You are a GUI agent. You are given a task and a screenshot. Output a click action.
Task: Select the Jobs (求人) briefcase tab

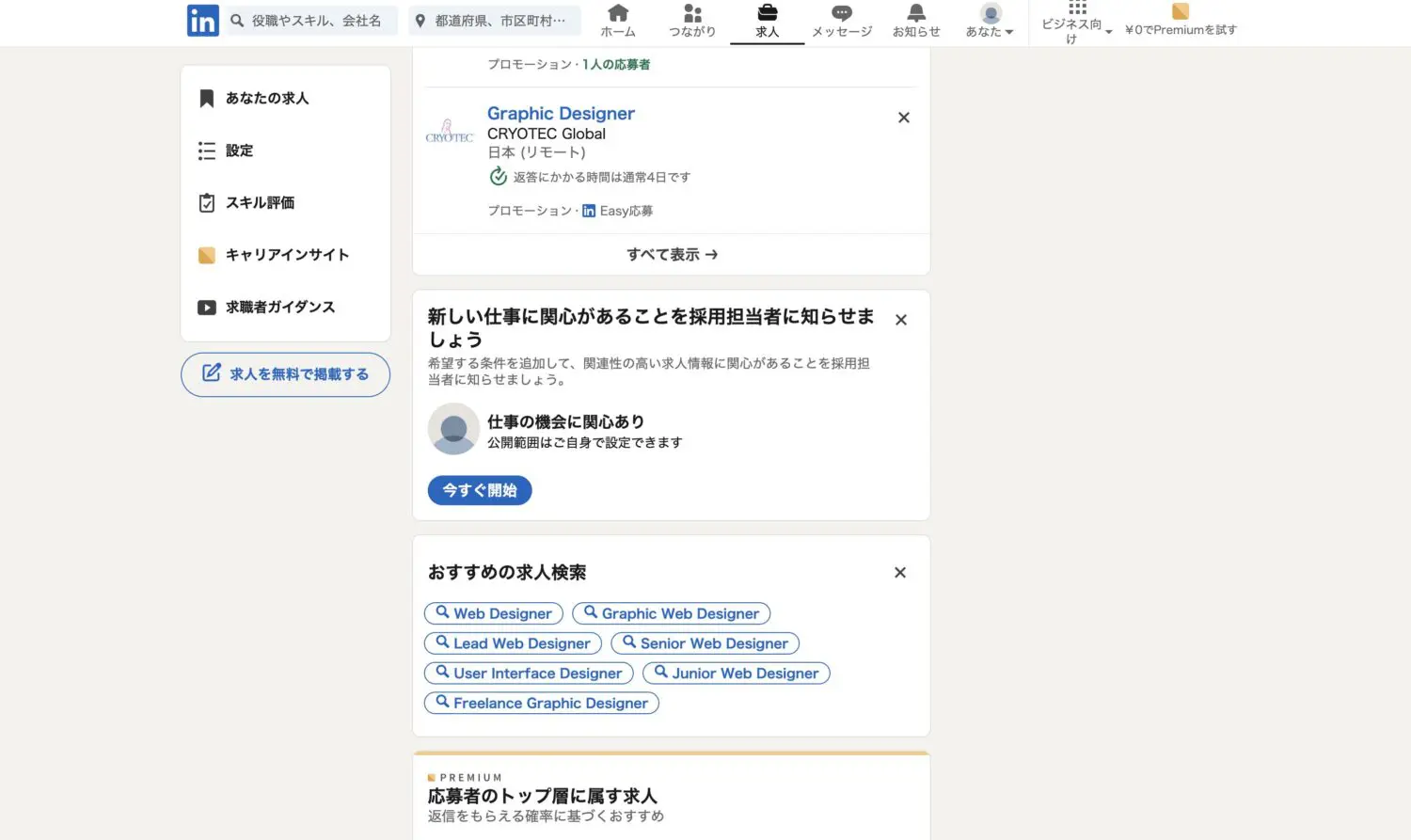[768, 21]
